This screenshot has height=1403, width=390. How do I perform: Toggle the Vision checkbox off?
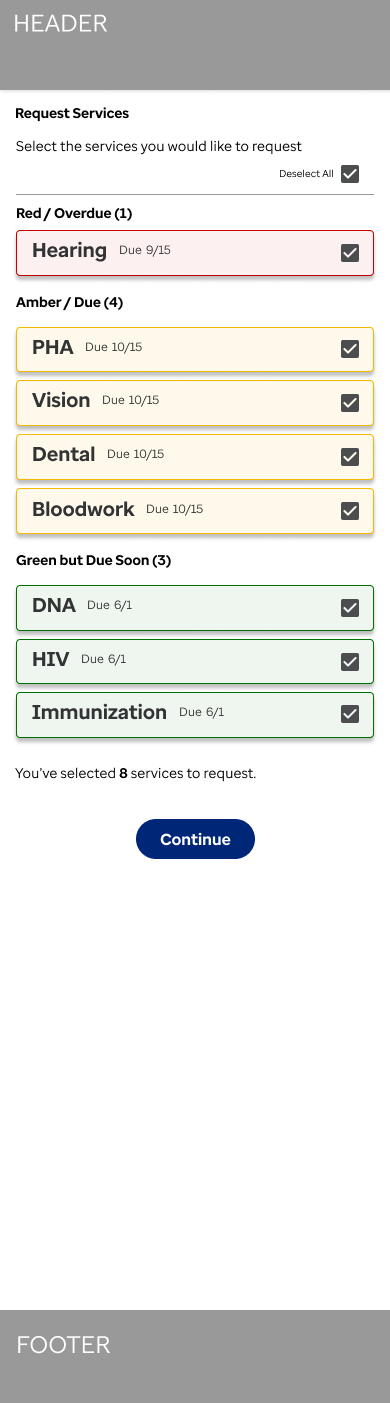350,403
